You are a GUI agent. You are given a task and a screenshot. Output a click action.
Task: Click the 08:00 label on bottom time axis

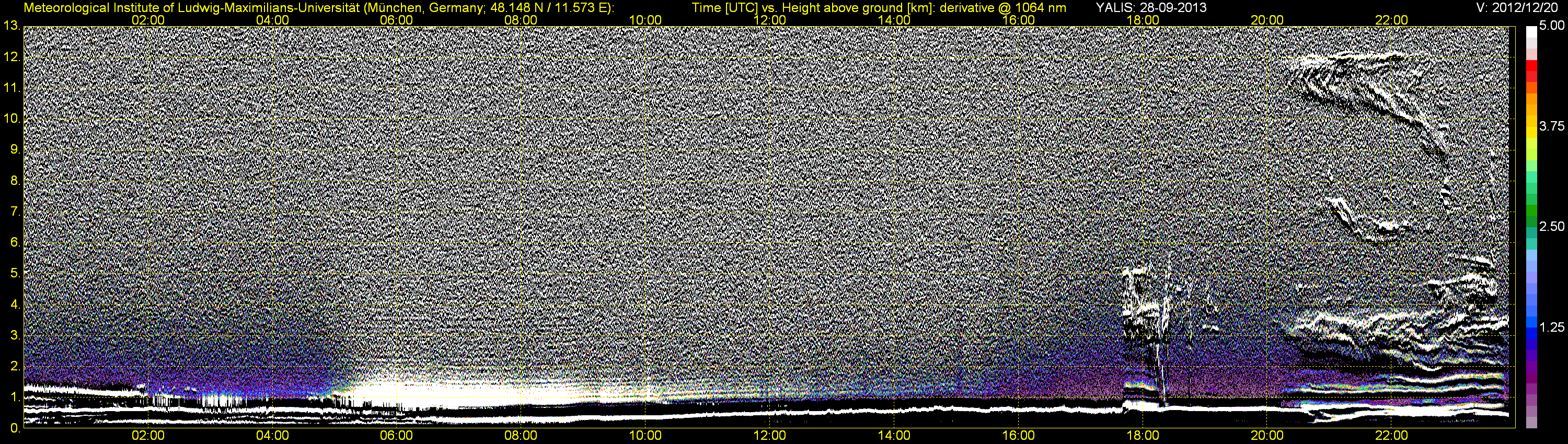tap(521, 436)
